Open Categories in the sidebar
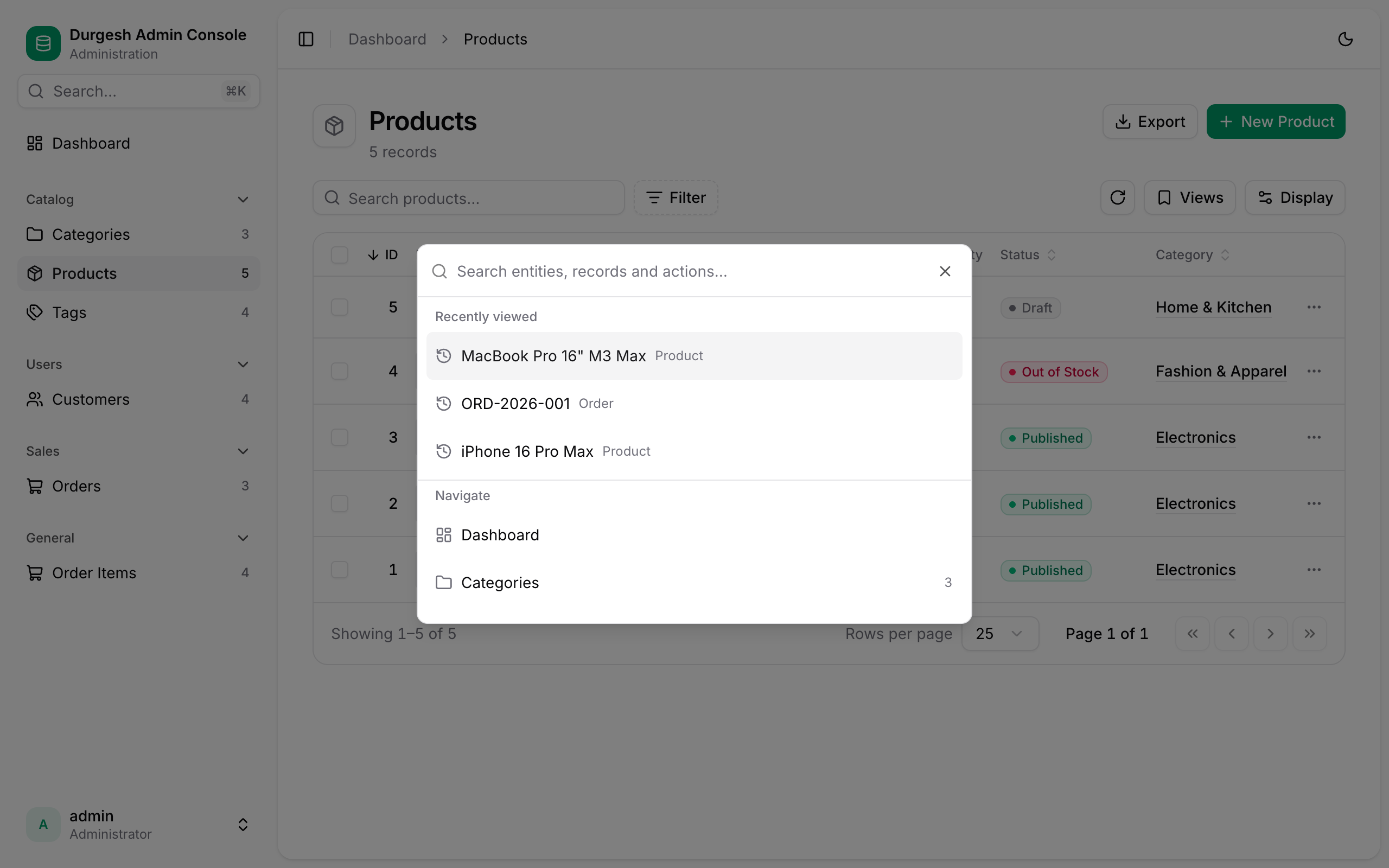This screenshot has width=1389, height=868. (x=138, y=234)
